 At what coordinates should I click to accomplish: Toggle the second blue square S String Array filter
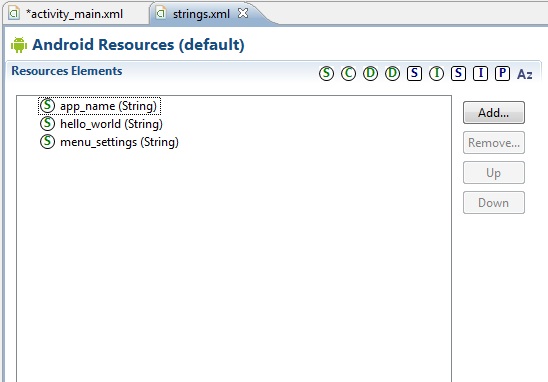(459, 73)
